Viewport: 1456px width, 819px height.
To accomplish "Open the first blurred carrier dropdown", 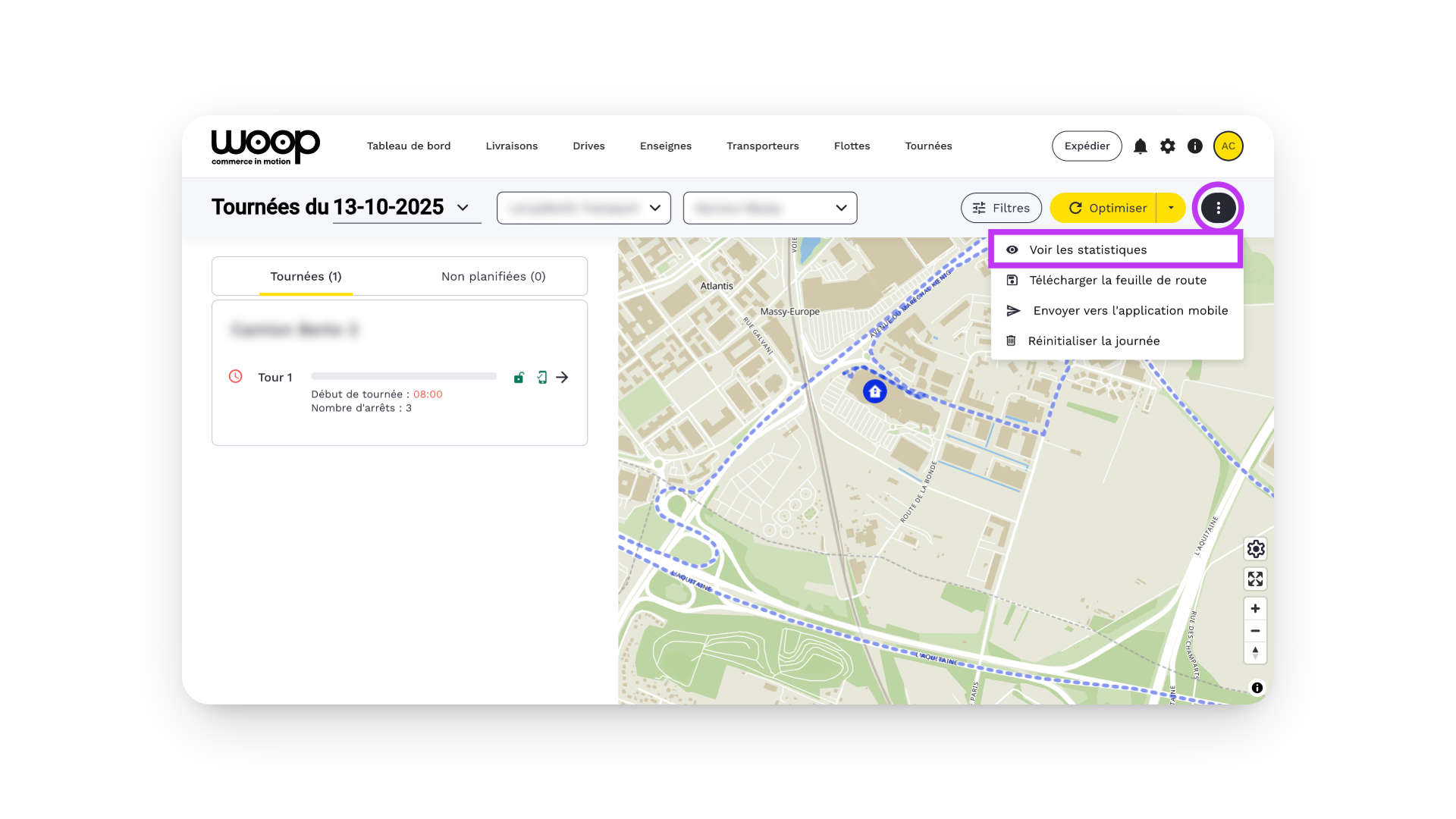I will pyautogui.click(x=583, y=208).
